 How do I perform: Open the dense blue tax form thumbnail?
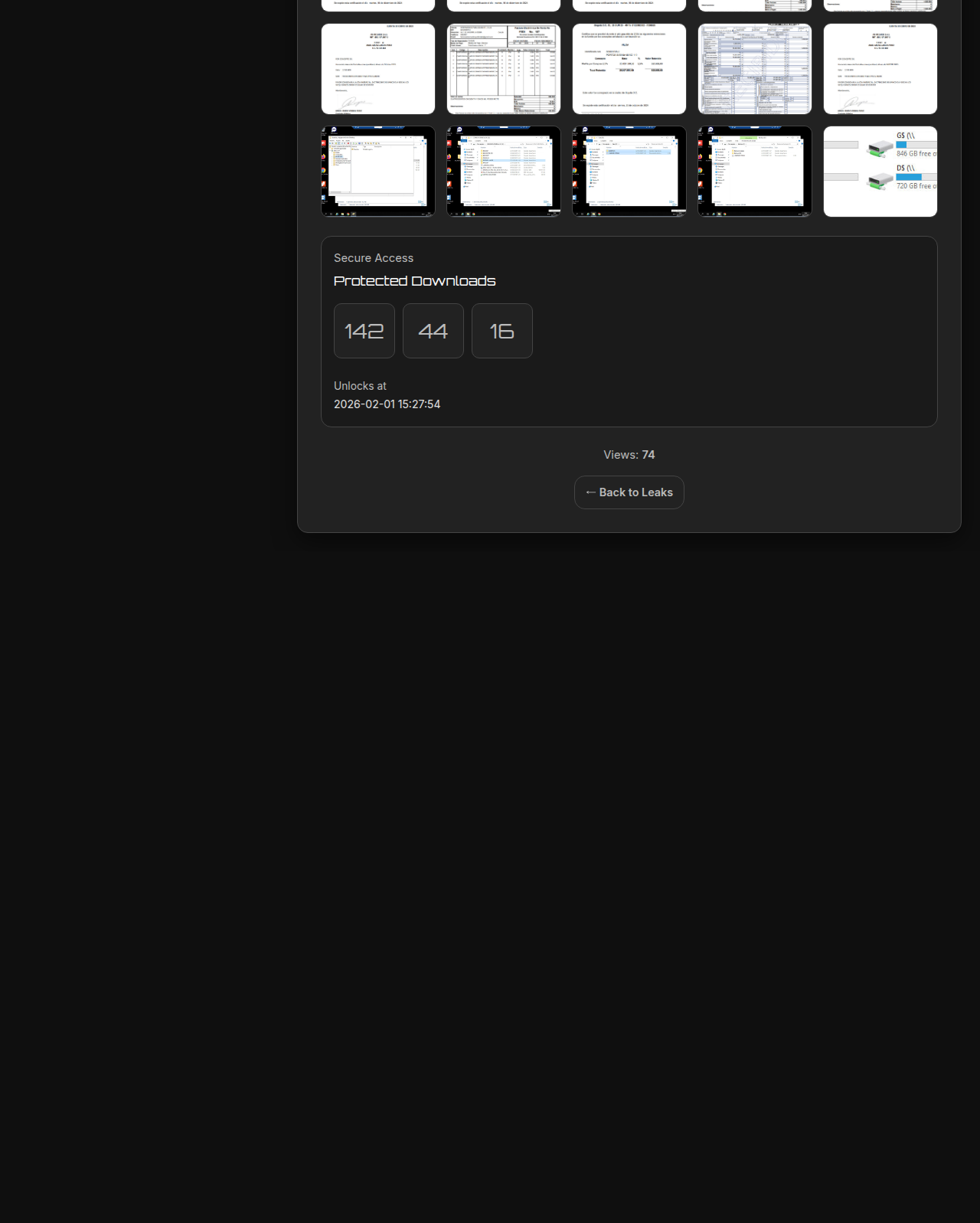point(755,69)
